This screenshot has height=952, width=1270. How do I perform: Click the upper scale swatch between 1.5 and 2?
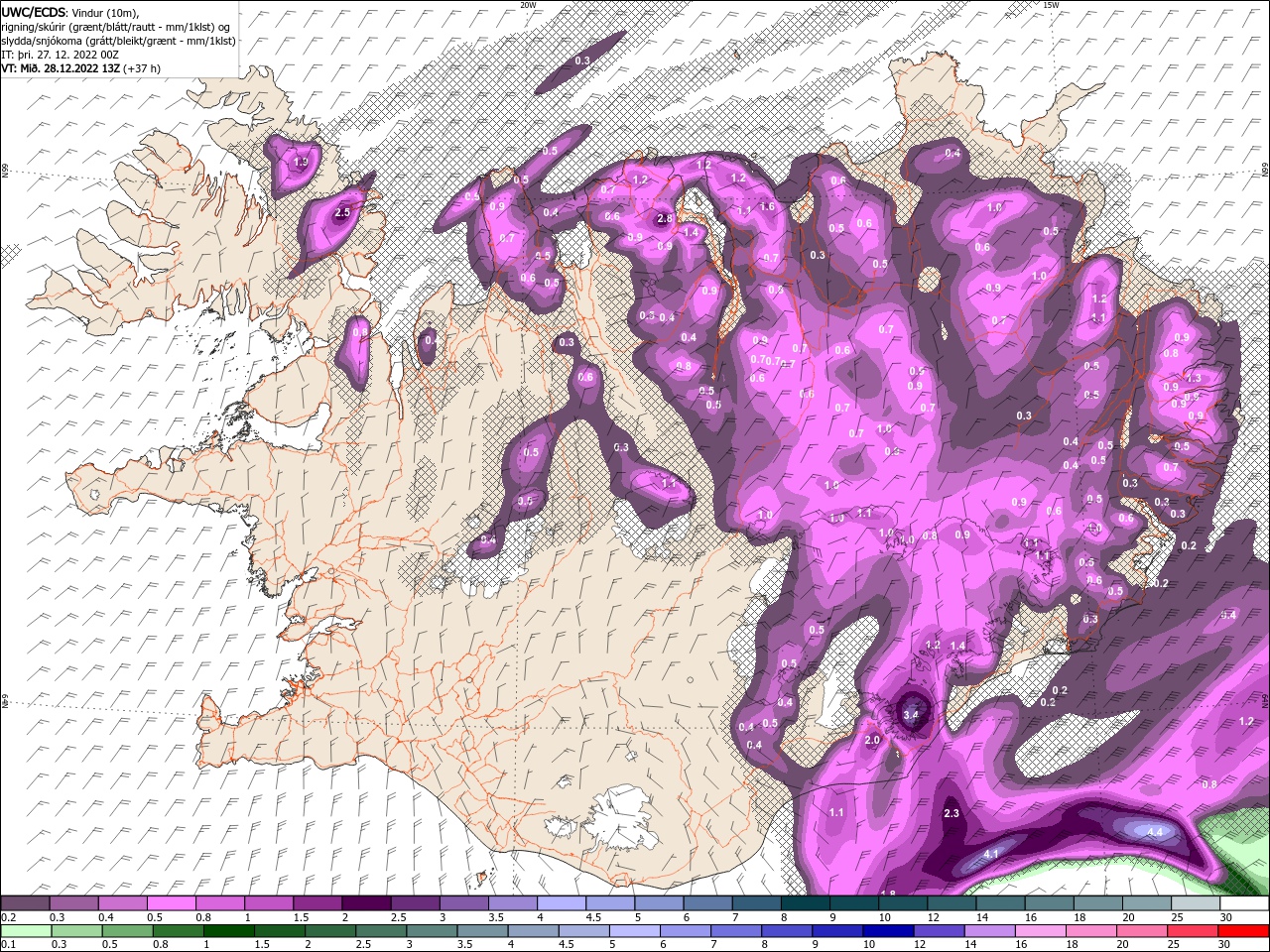[317, 903]
